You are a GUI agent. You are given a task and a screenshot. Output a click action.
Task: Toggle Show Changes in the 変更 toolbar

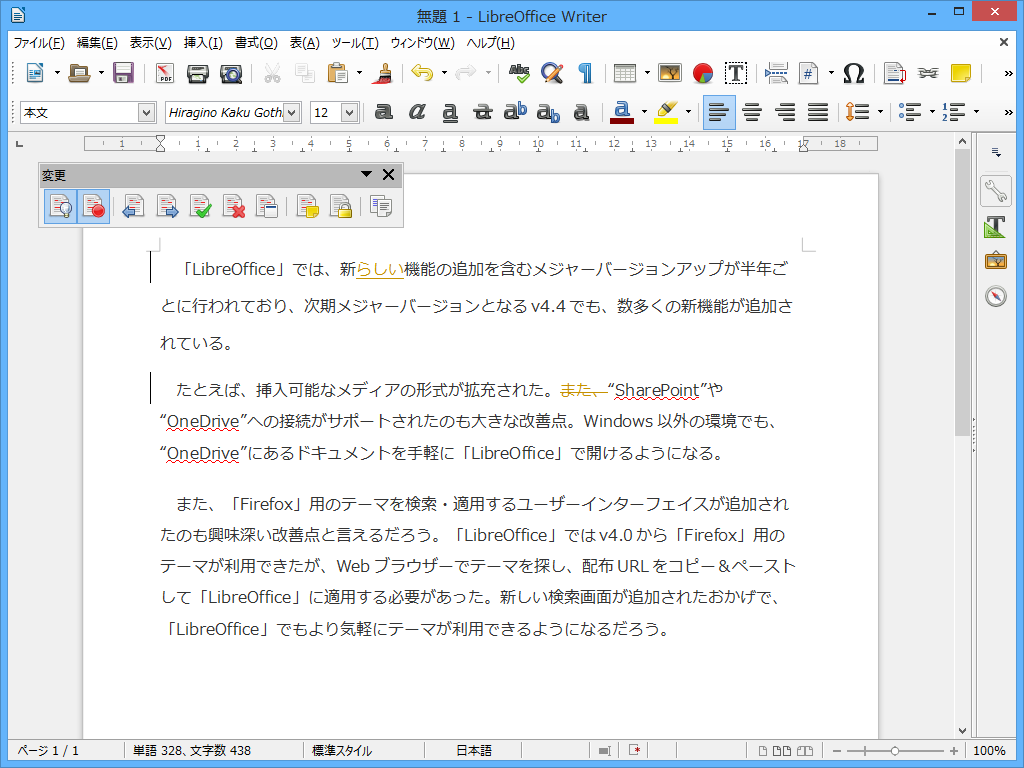pyautogui.click(x=61, y=206)
